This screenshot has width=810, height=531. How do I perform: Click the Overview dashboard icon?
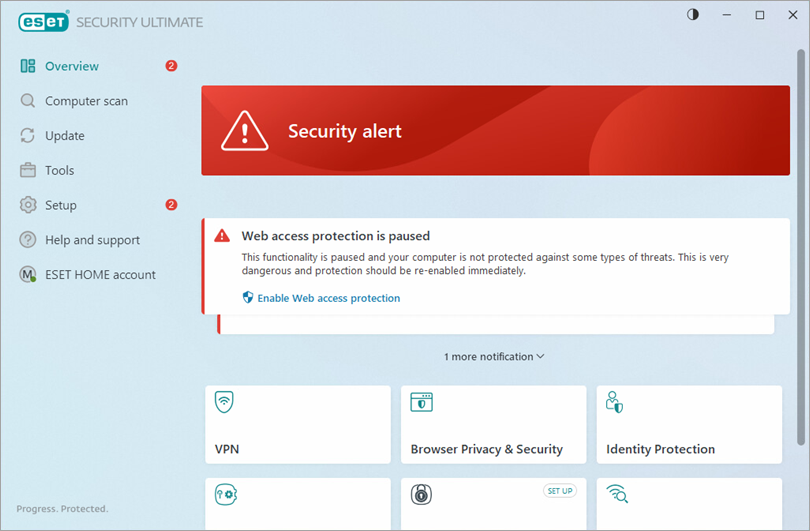(x=28, y=66)
